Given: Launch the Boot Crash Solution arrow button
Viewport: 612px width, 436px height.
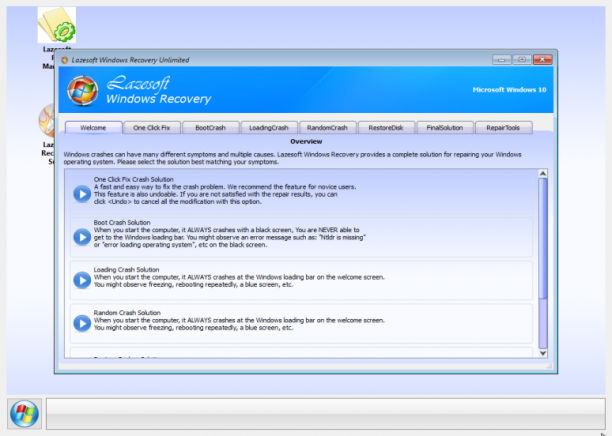Looking at the screenshot, I should [82, 237].
